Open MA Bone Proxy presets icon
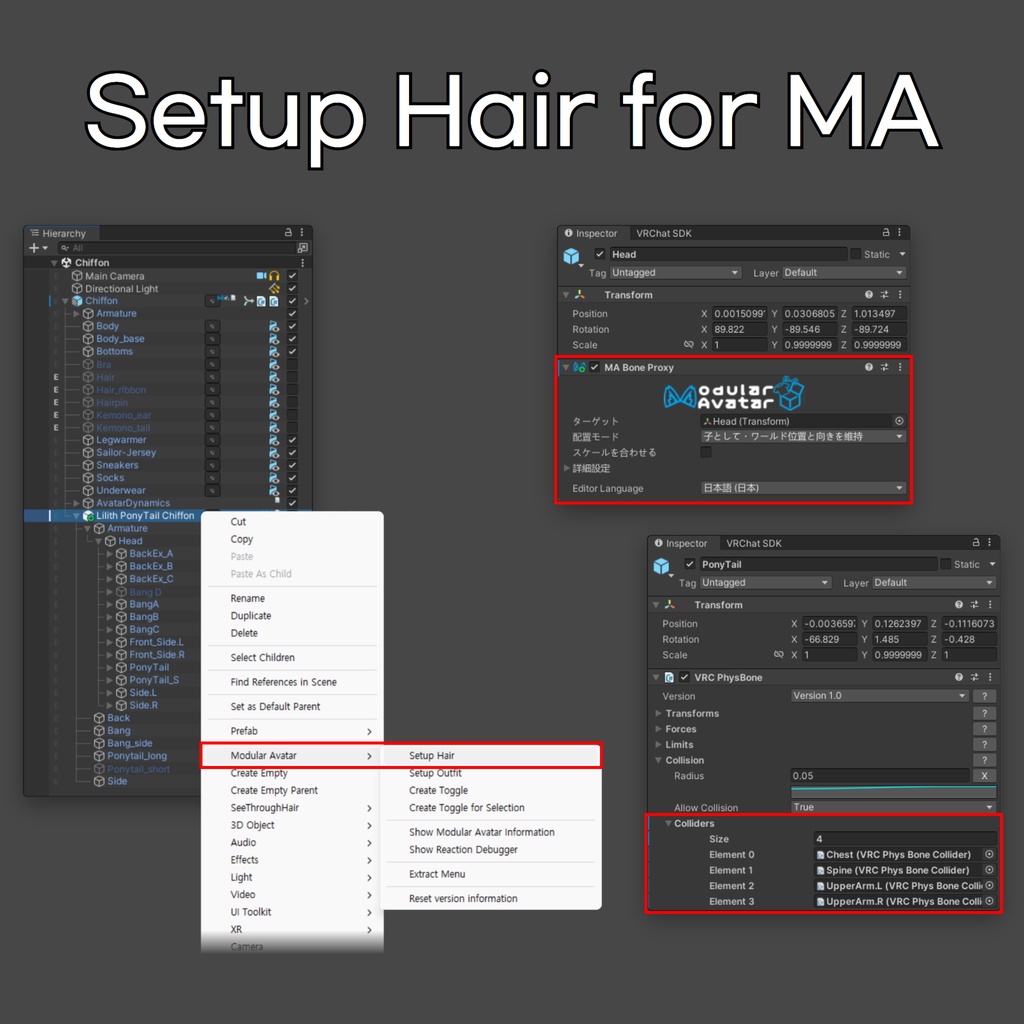This screenshot has height=1024, width=1024. [x=884, y=367]
